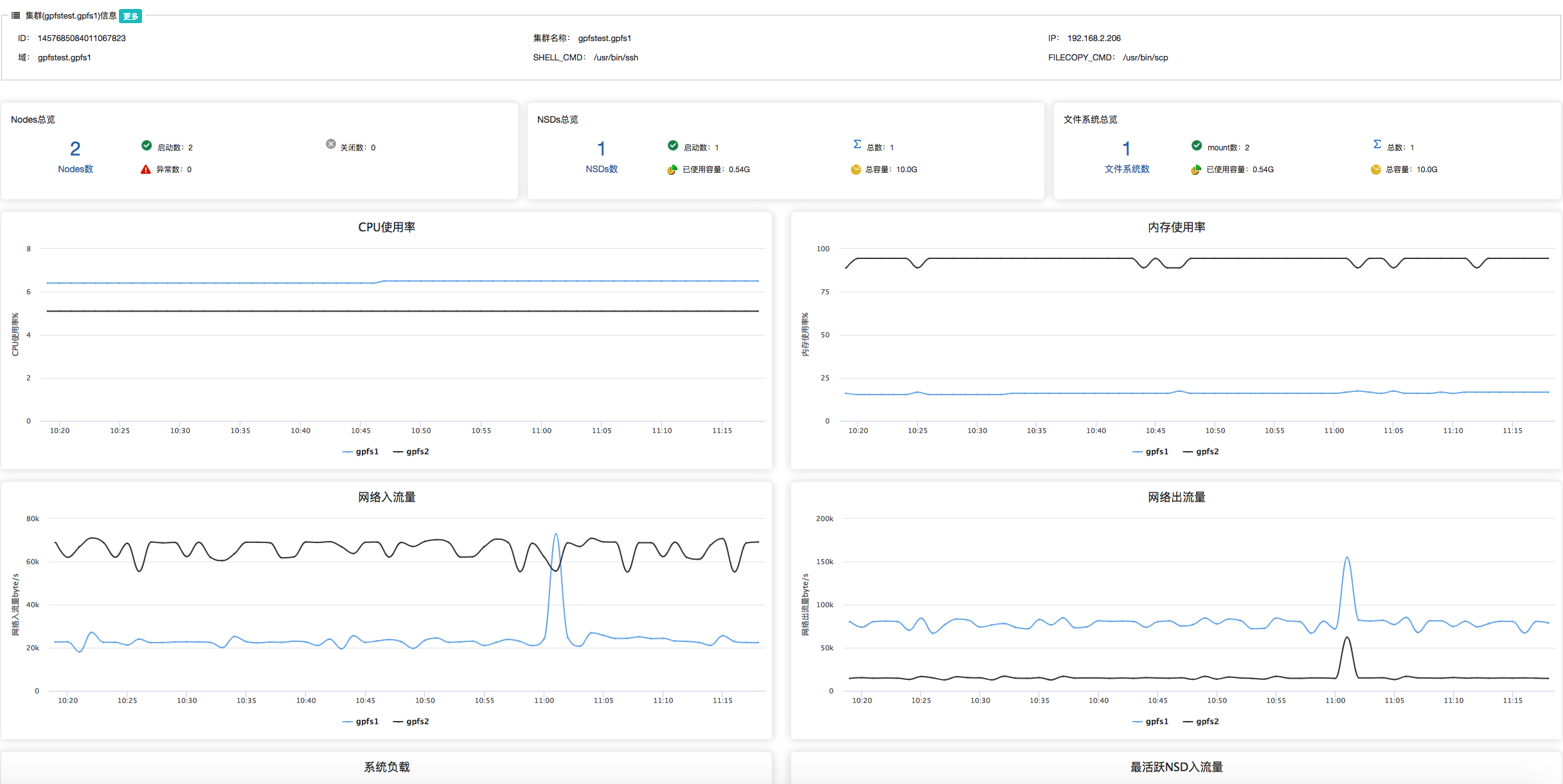Click the cluster ID value 1457685084011067823
1563x784 pixels.
(x=82, y=39)
